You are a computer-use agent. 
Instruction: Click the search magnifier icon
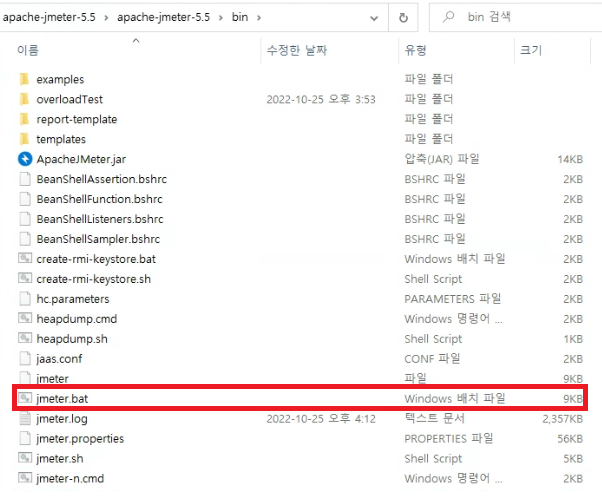click(x=448, y=17)
